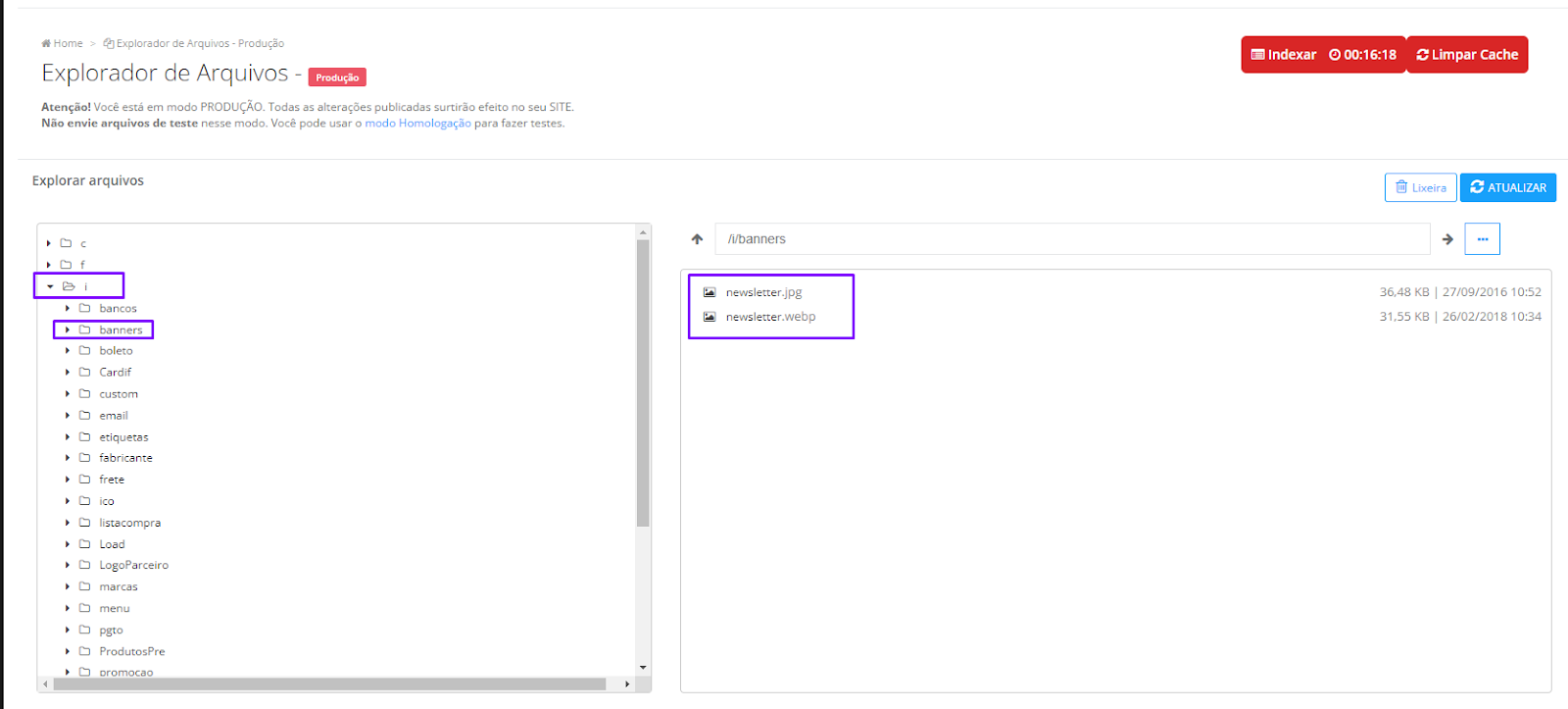The width and height of the screenshot is (1568, 709).
Task: Expand the etiquetas folder arrow
Action: 68,436
